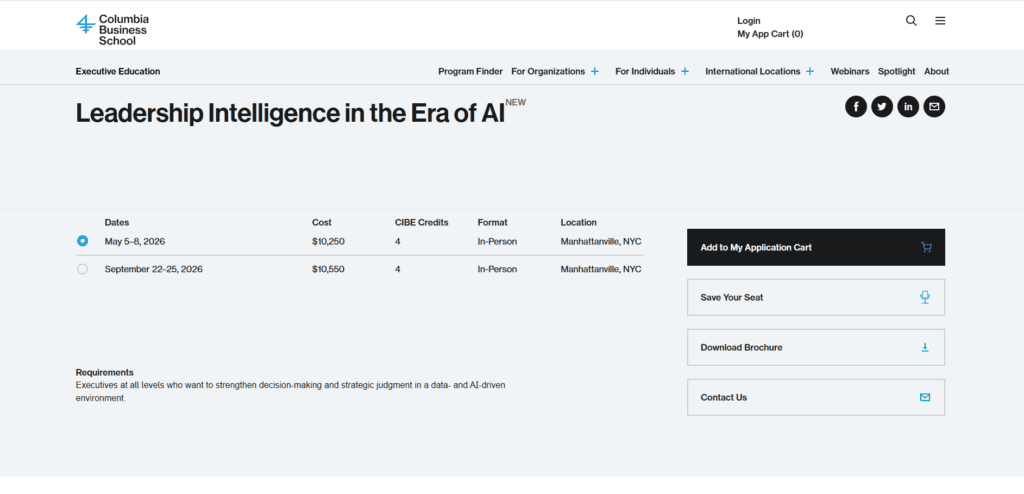The image size is (1024, 494).
Task: Click the page title Leadership Intelligence in the Era of AI
Action: 291,113
